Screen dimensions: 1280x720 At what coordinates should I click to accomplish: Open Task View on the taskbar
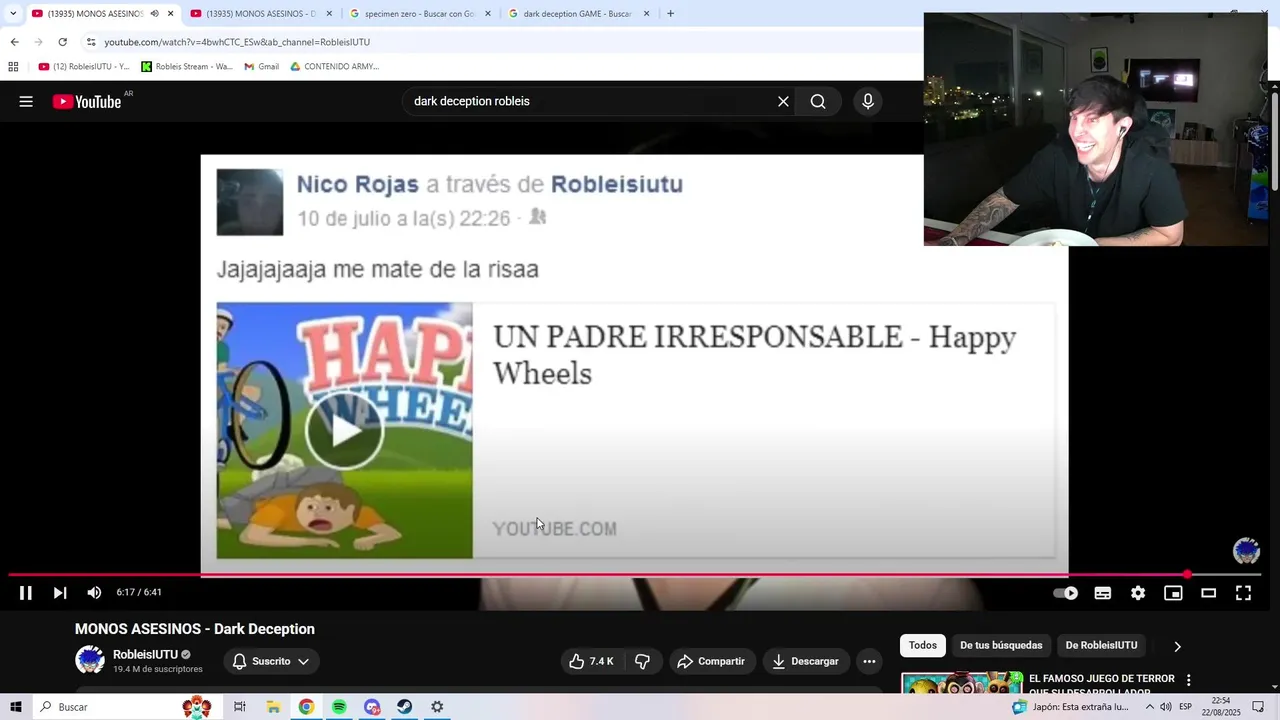(x=240, y=707)
